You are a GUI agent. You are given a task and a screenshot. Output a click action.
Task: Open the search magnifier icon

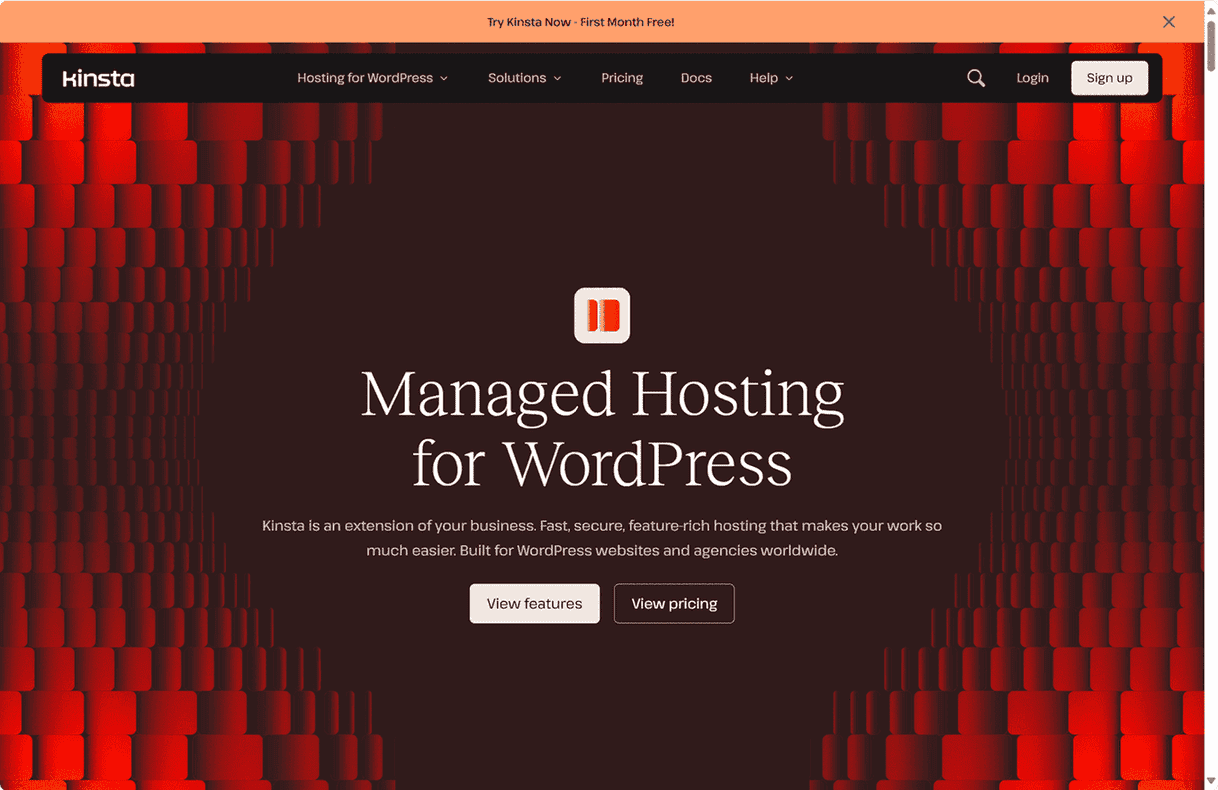pyautogui.click(x=976, y=78)
